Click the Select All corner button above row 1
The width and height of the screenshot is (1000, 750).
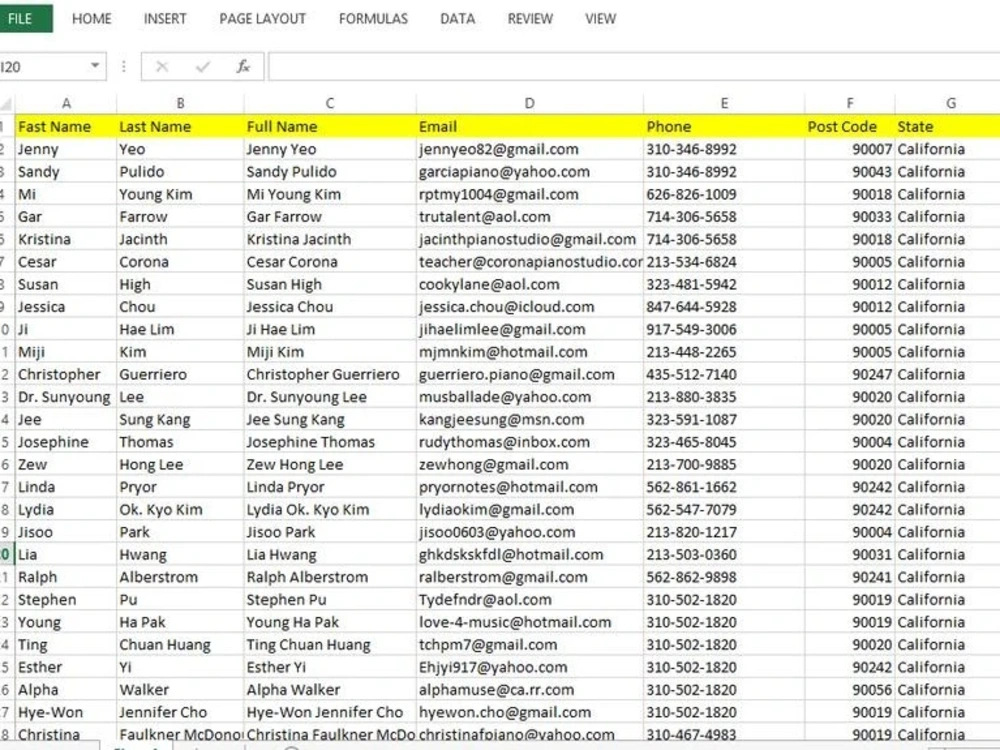point(6,103)
